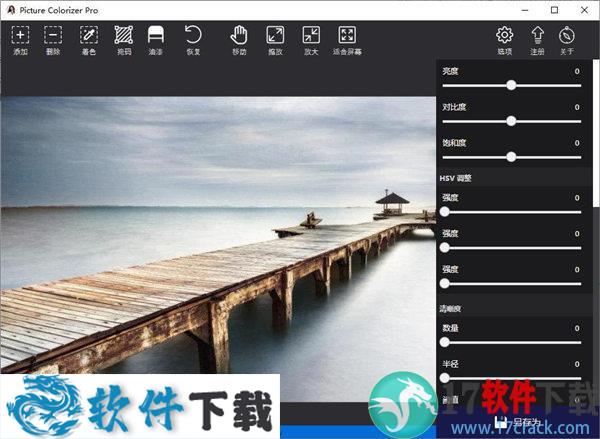Image resolution: width=600 pixels, height=439 pixels.
Task: Activate the 移动 (Move) hand tool
Action: [239, 36]
